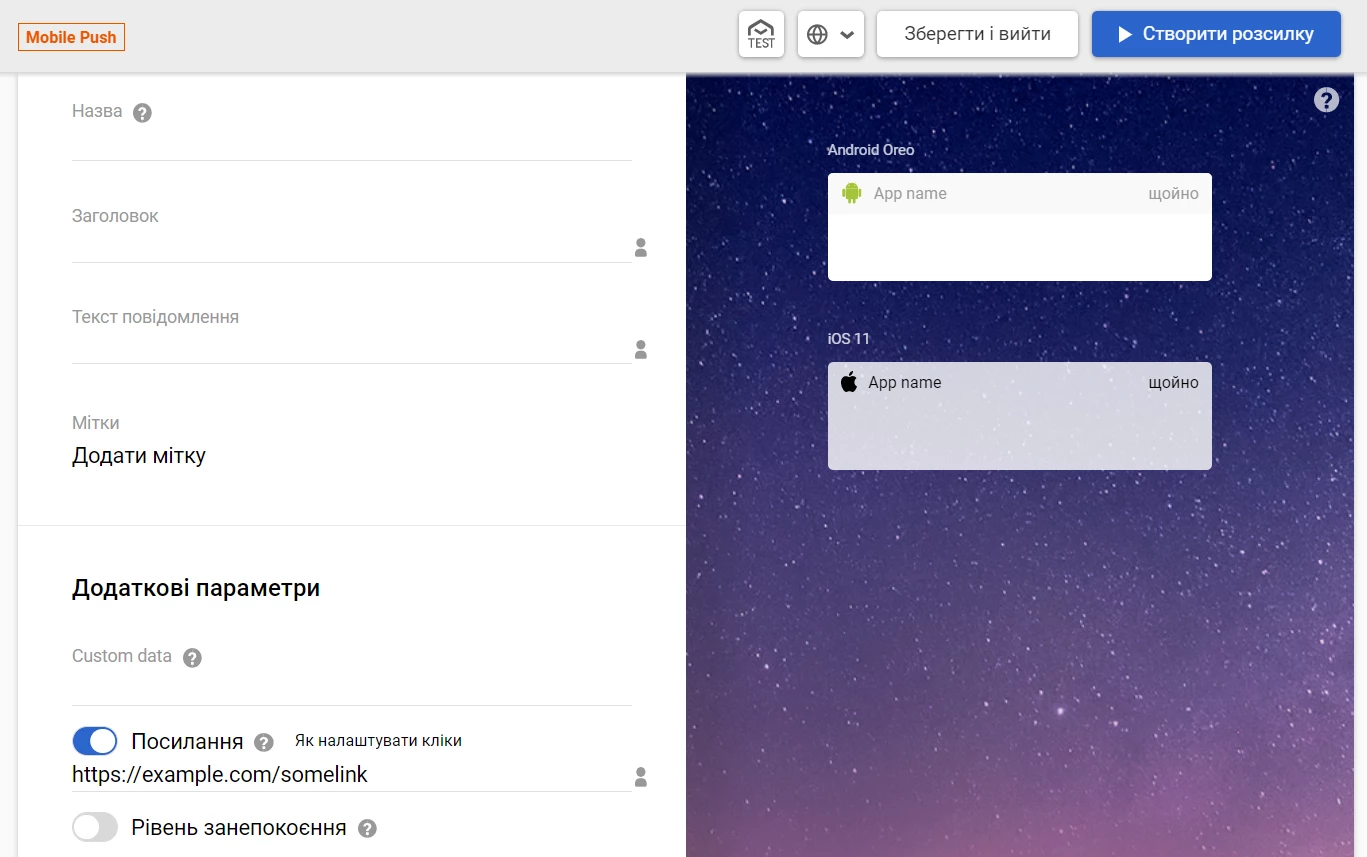Click personalization person icon for link field
1367x857 pixels.
tap(641, 776)
